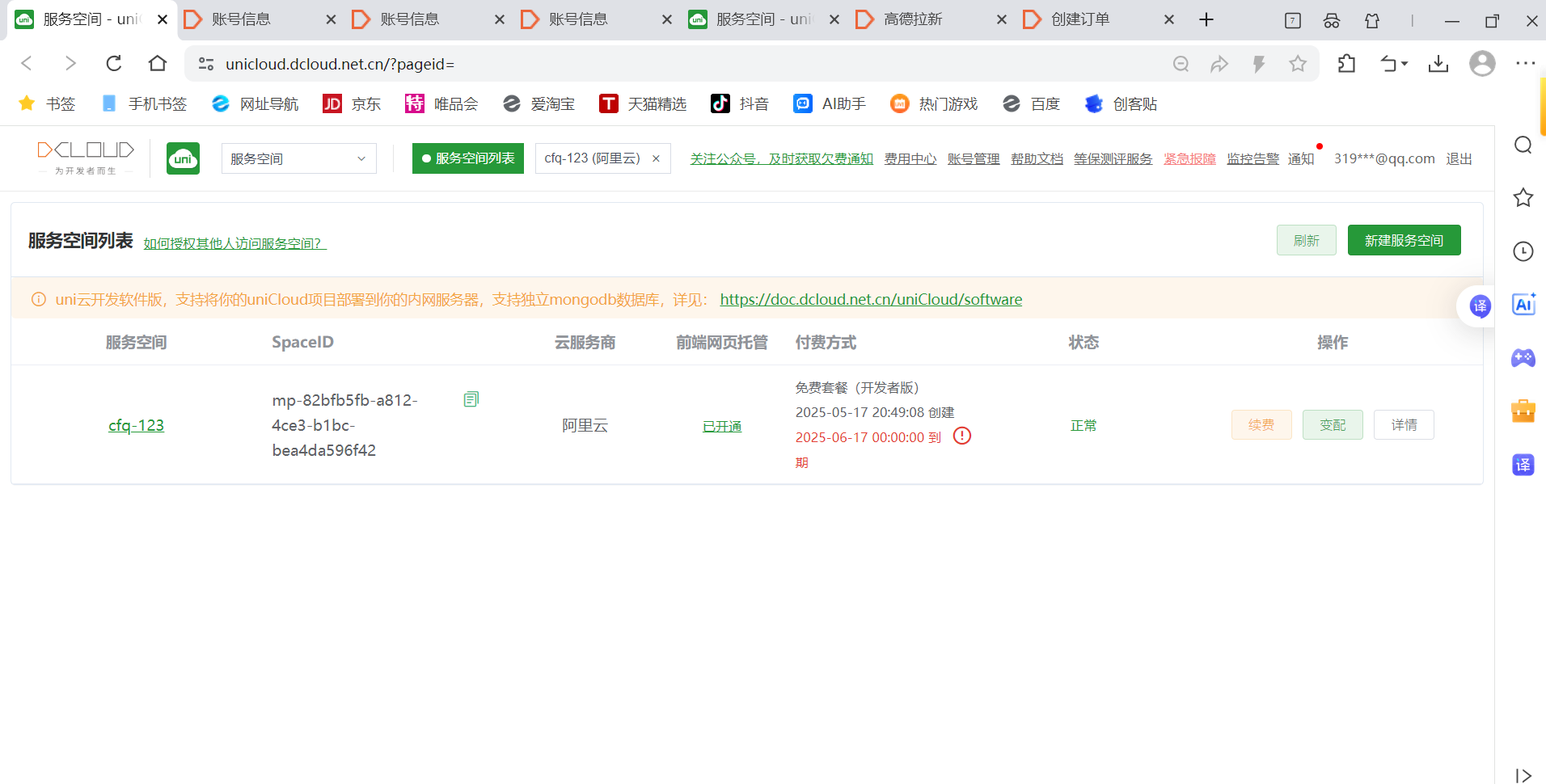Open the sidebar game controller icon

pos(1523,358)
